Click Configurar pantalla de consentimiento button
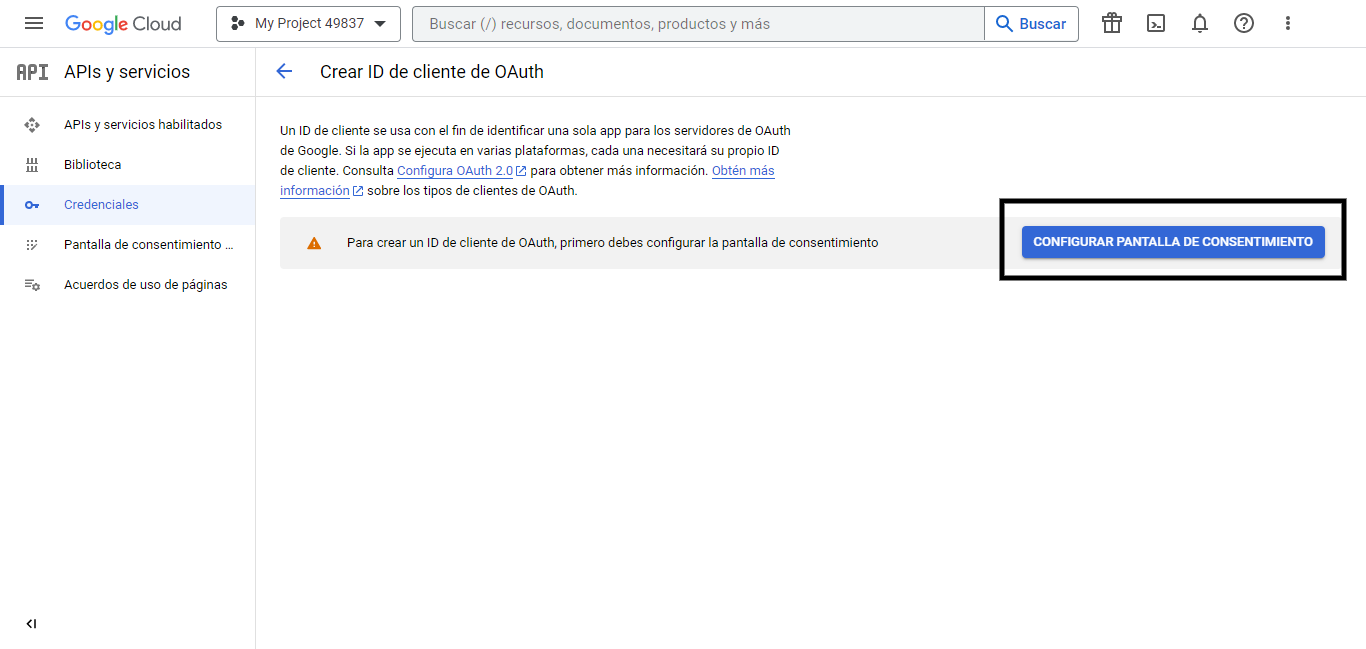Viewport: 1366px width, 649px height. pos(1173,242)
